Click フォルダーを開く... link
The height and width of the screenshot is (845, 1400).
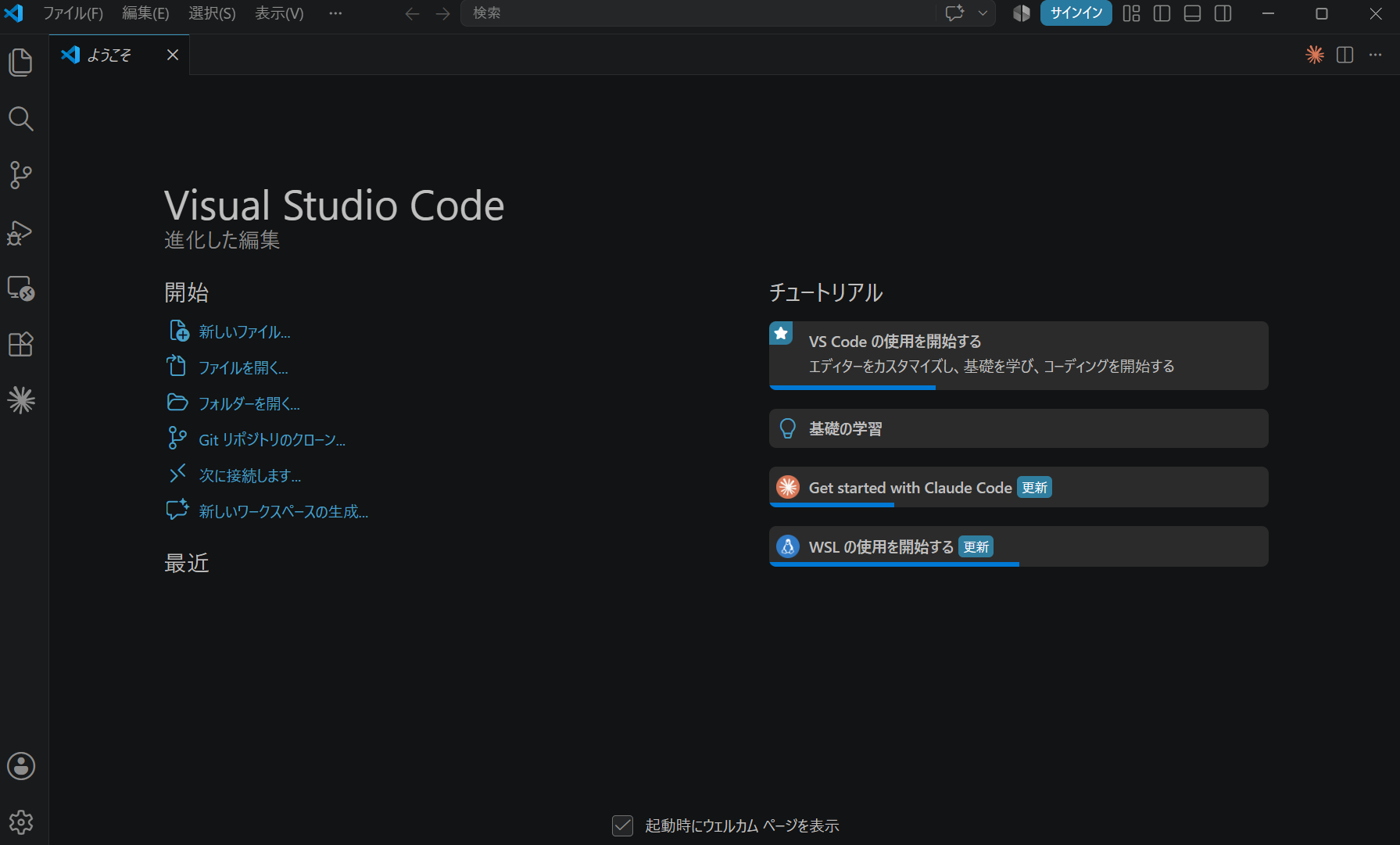[249, 403]
